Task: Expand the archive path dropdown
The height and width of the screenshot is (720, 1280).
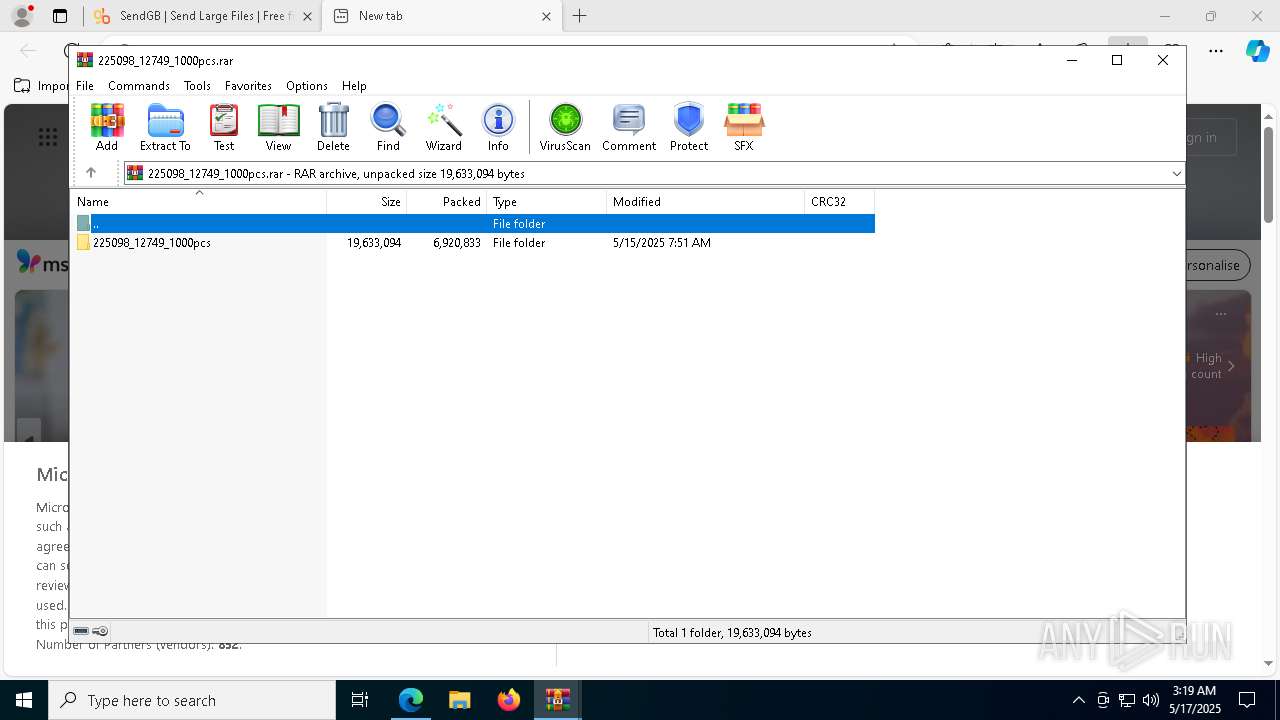Action: point(1176,173)
